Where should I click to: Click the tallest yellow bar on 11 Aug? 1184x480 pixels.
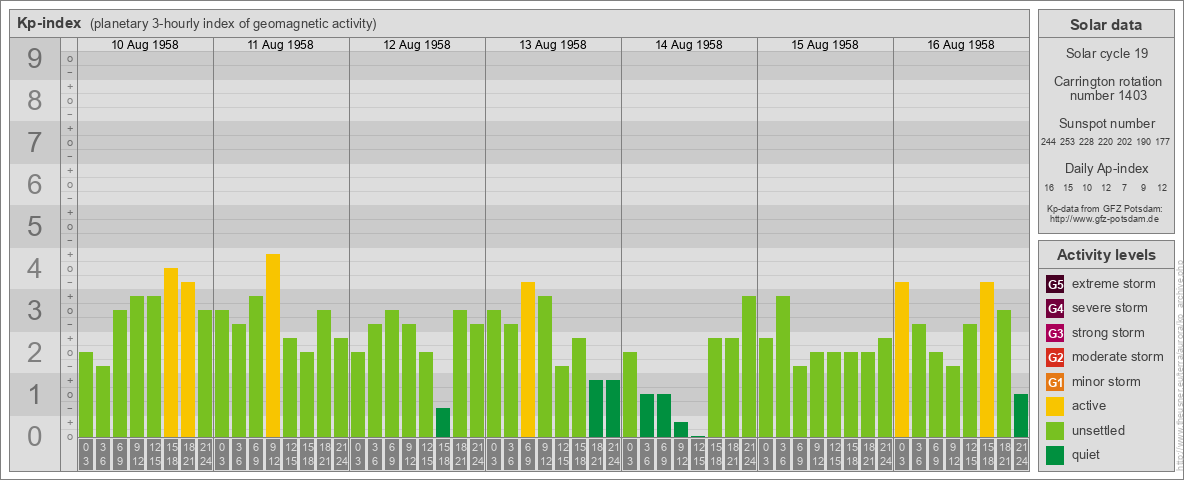(273, 346)
